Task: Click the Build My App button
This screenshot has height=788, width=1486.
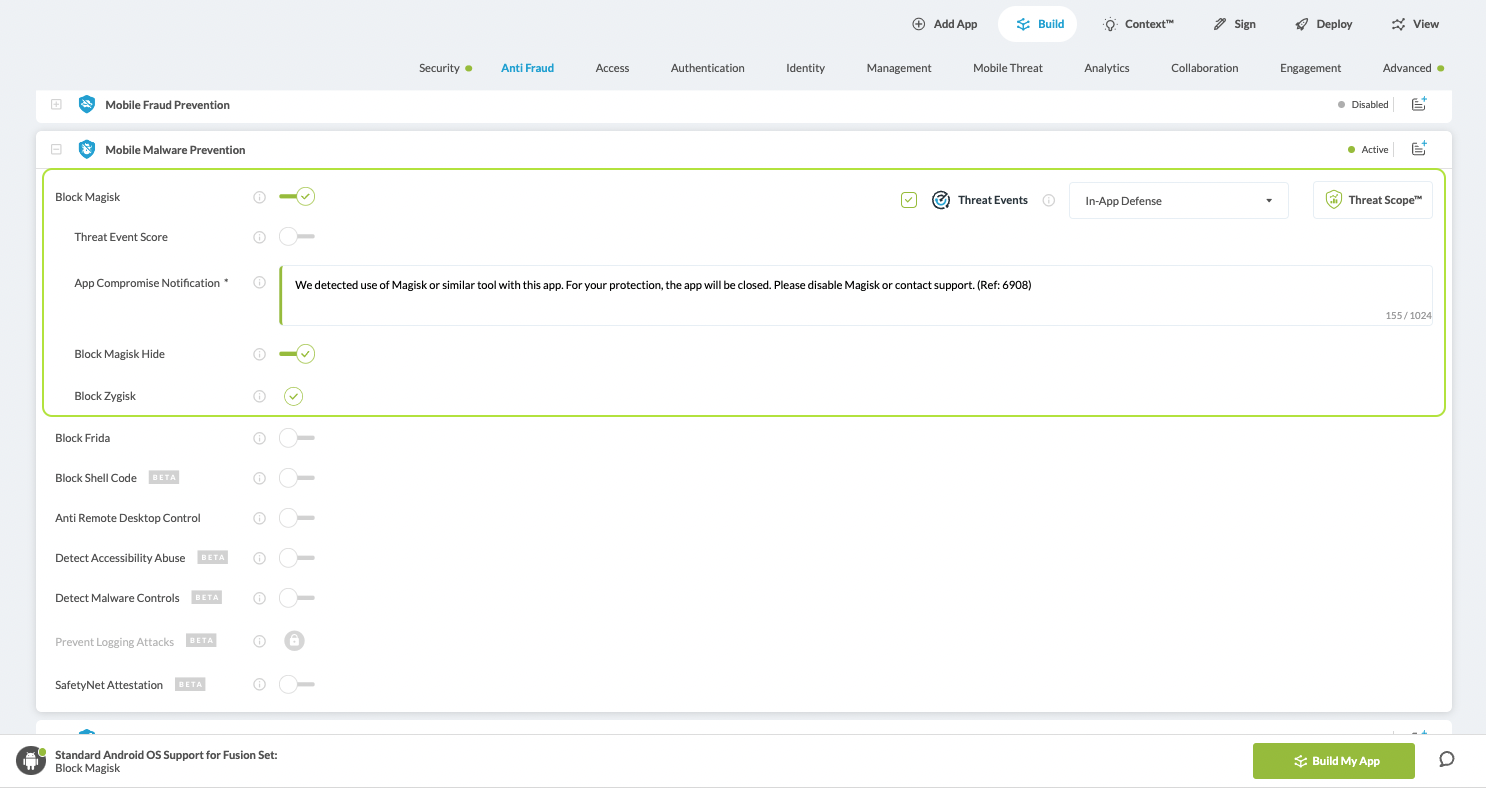Action: (x=1333, y=761)
